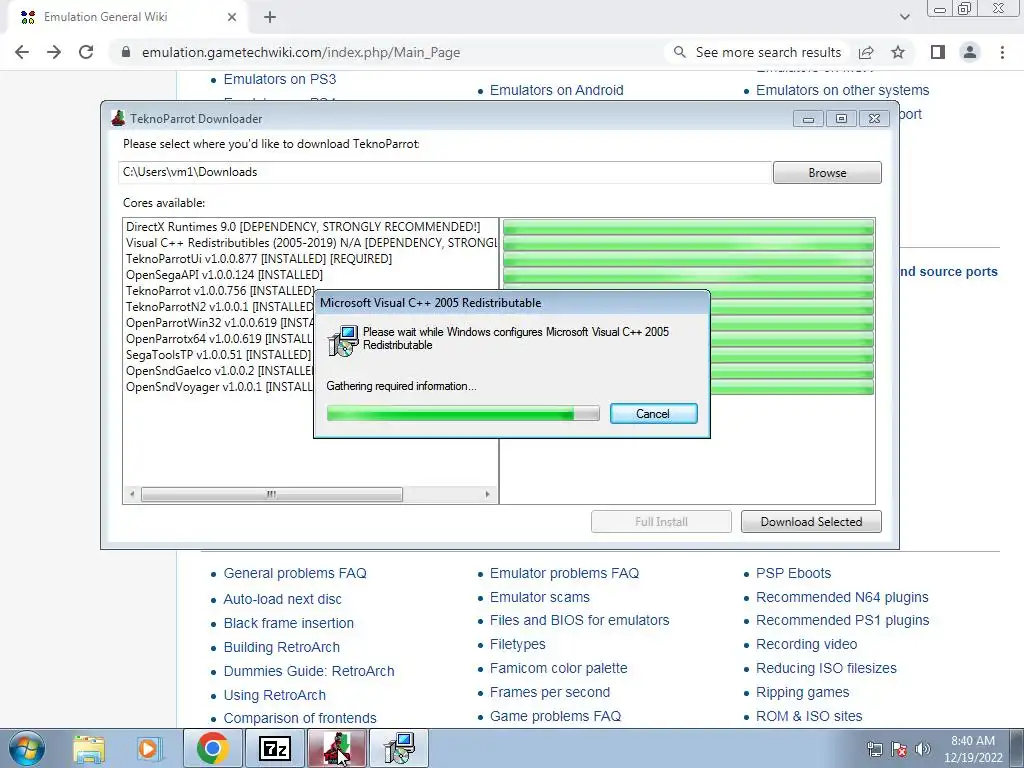Open Famicom color palette link
This screenshot has width=1024, height=768.
558,668
